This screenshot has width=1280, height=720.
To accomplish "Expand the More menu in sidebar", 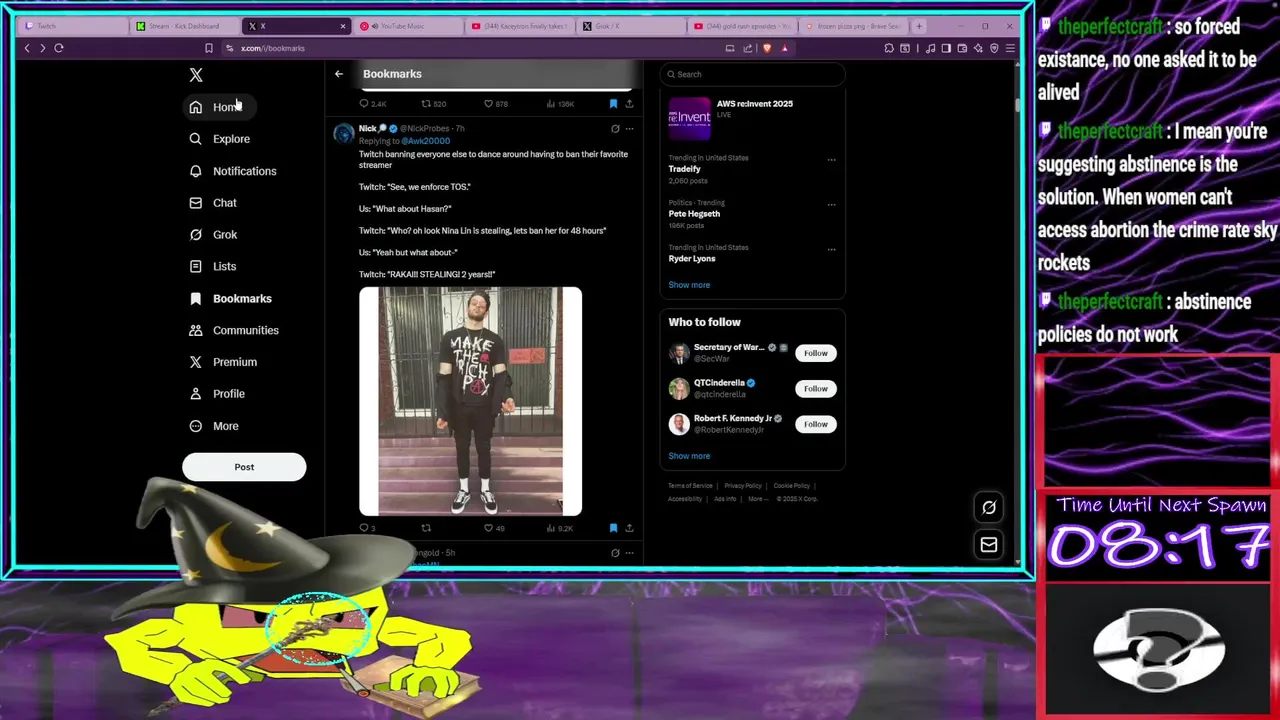I will [213, 426].
